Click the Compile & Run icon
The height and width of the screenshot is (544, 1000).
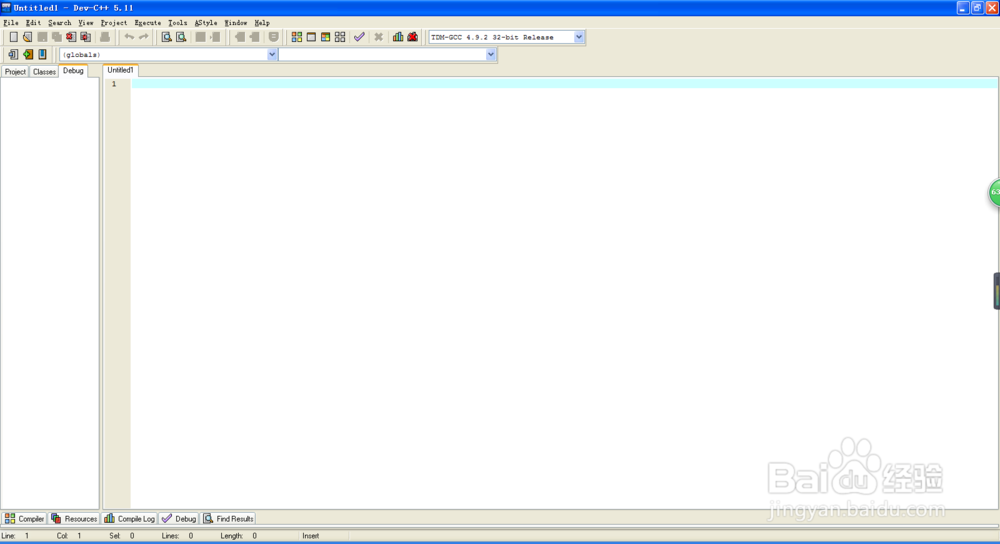(x=325, y=37)
